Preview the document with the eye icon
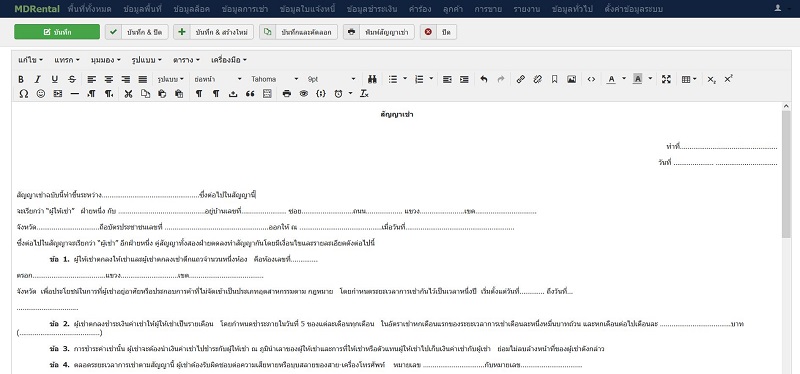Viewport: 800px width, 374px height. coord(304,94)
